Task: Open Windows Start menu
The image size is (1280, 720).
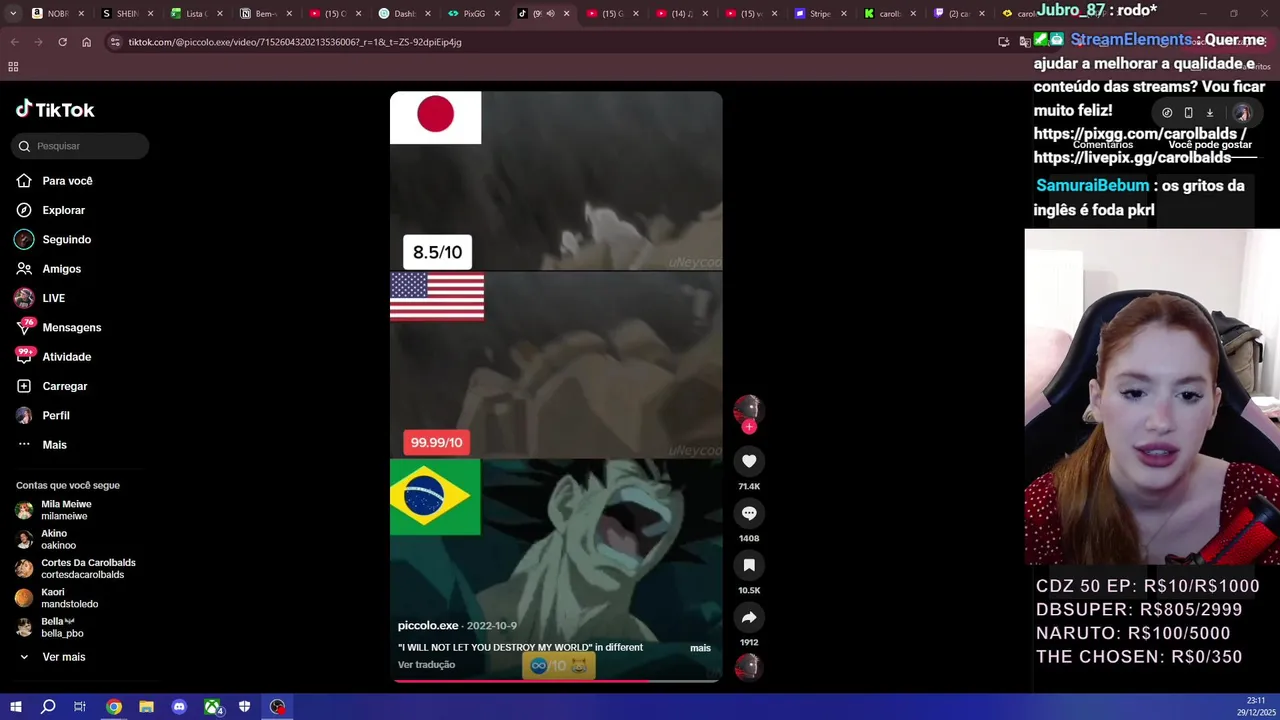Action: point(16,707)
